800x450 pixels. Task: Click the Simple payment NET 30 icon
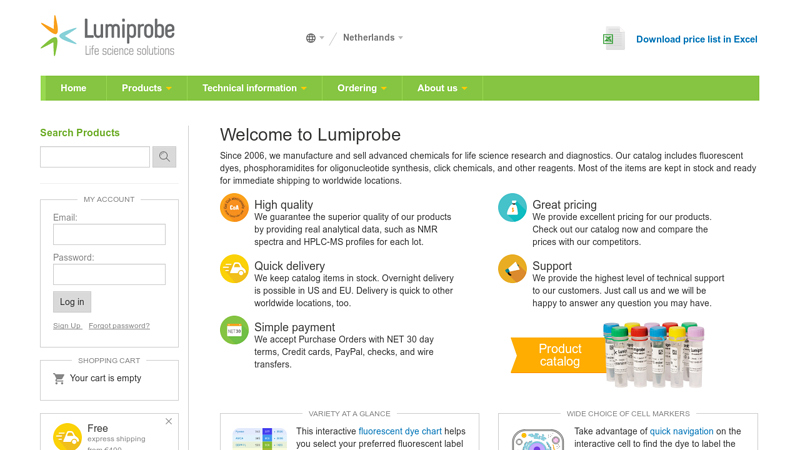pos(234,330)
